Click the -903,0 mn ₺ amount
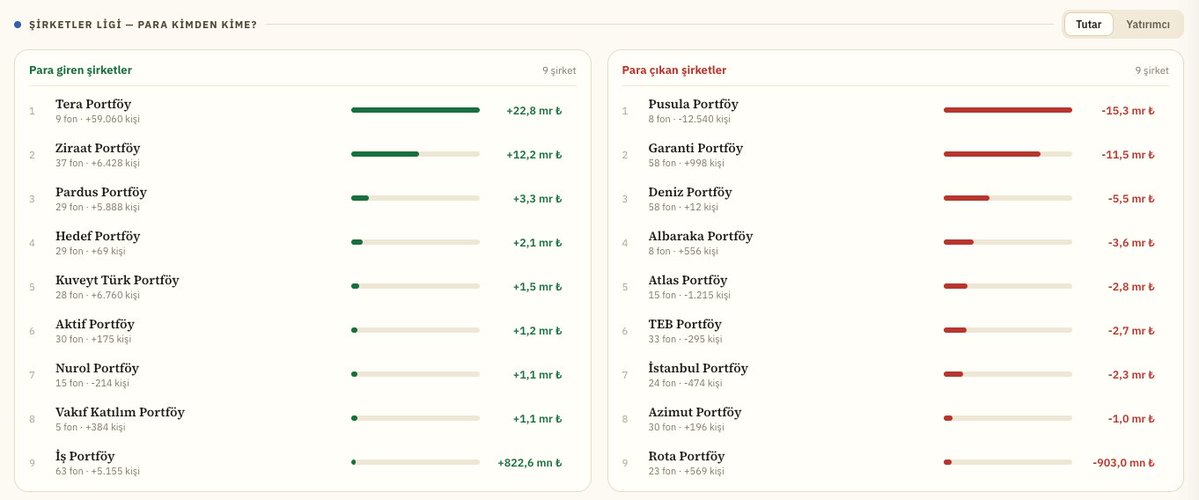Image resolution: width=1199 pixels, height=500 pixels. [x=1123, y=463]
